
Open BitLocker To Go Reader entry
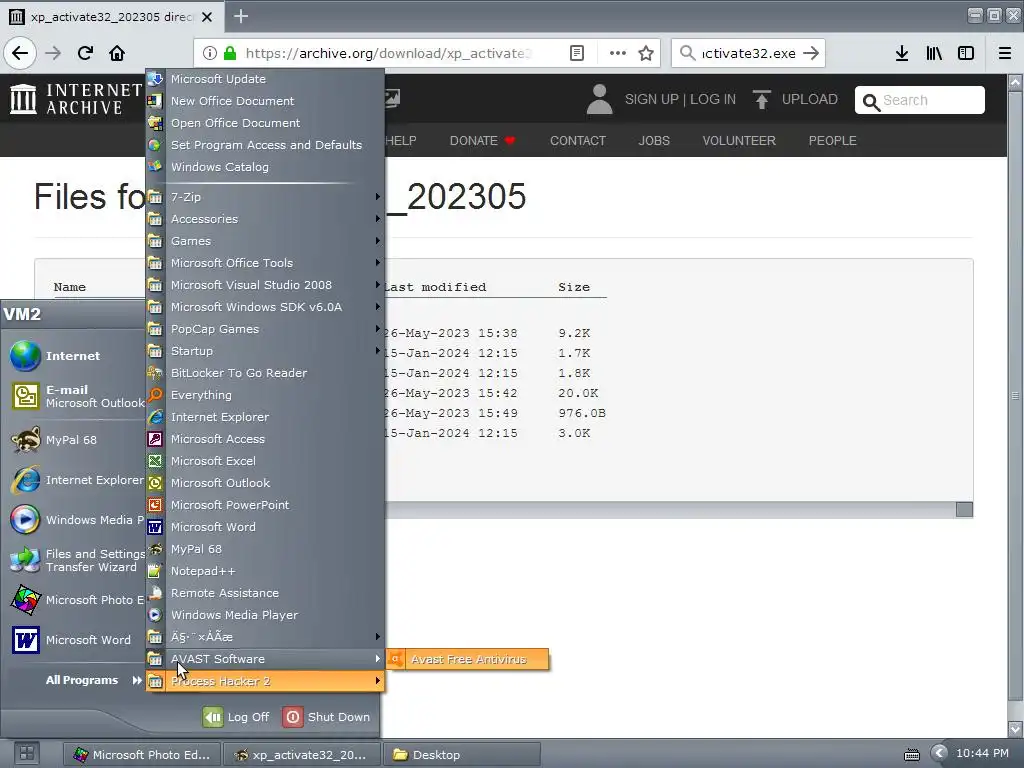pyautogui.click(x=264, y=373)
